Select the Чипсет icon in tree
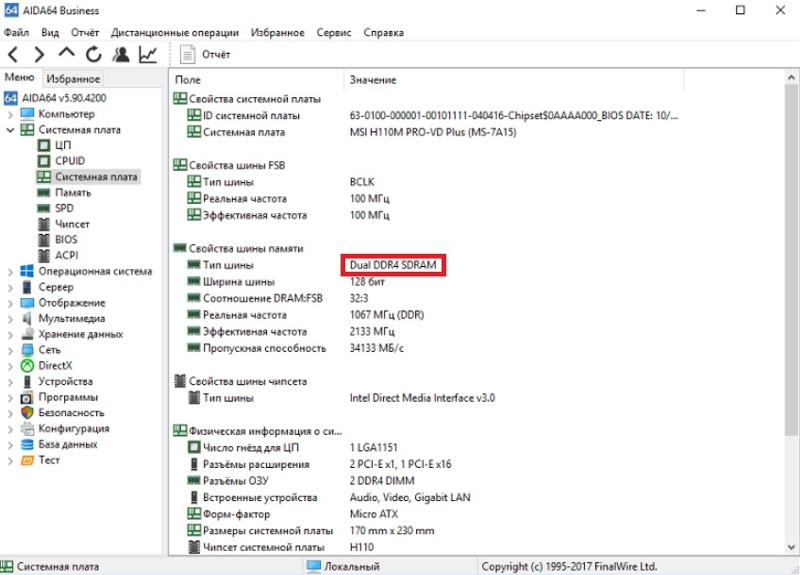Viewport: 800px width, 575px height. pos(44,224)
